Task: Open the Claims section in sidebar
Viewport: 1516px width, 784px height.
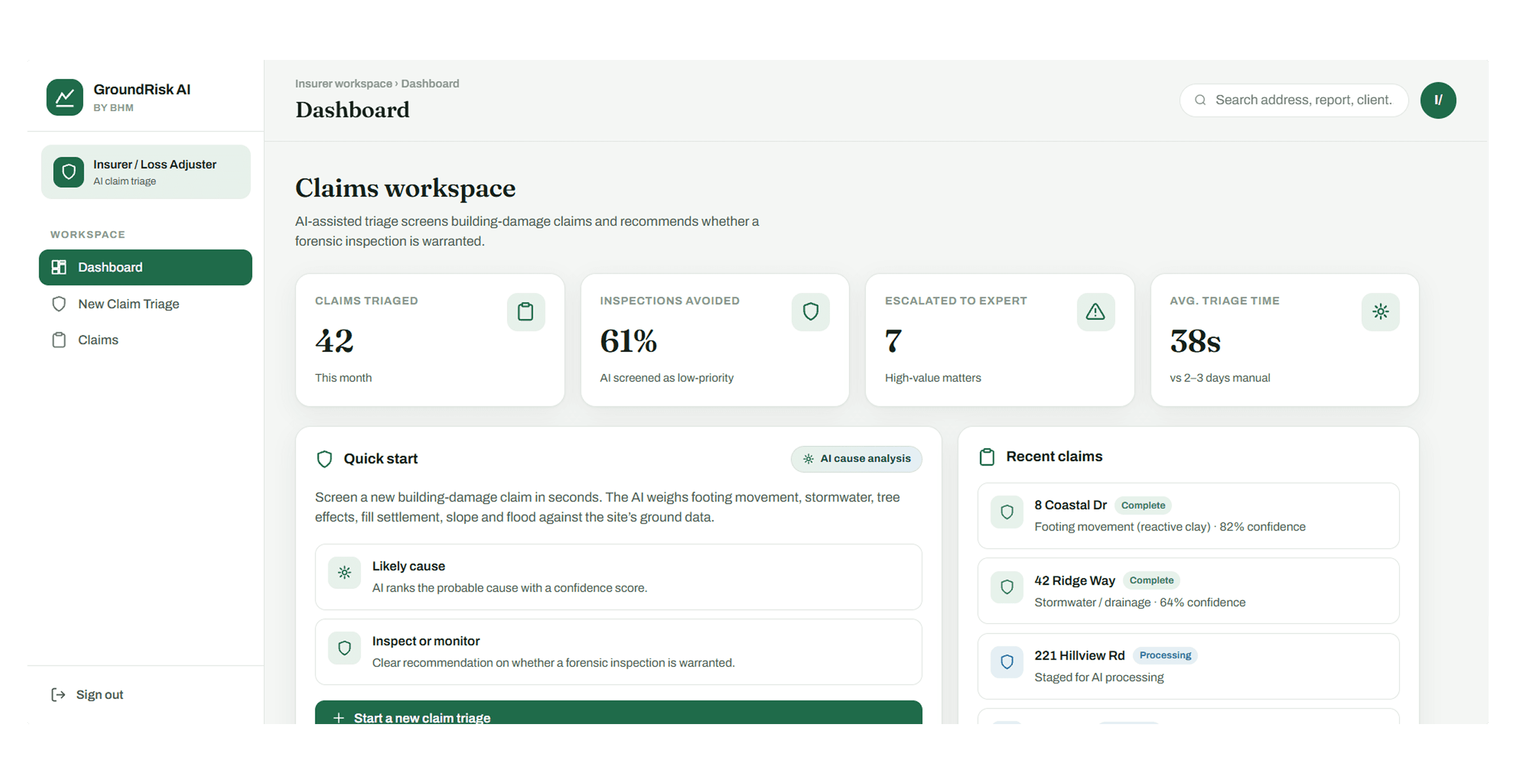Action: click(x=146, y=340)
